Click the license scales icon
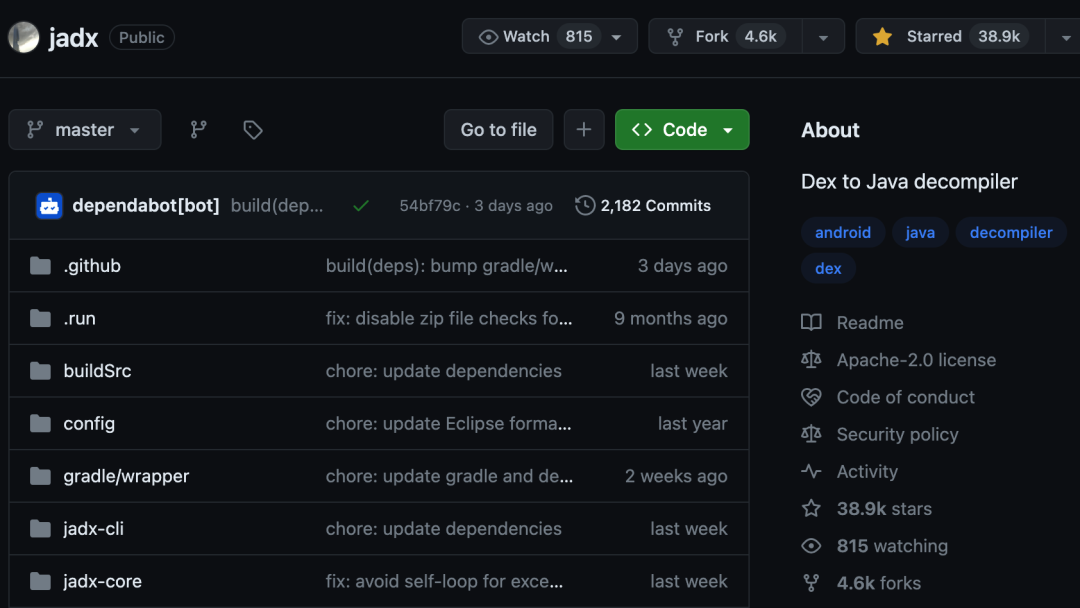This screenshot has height=608, width=1080. (x=811, y=359)
